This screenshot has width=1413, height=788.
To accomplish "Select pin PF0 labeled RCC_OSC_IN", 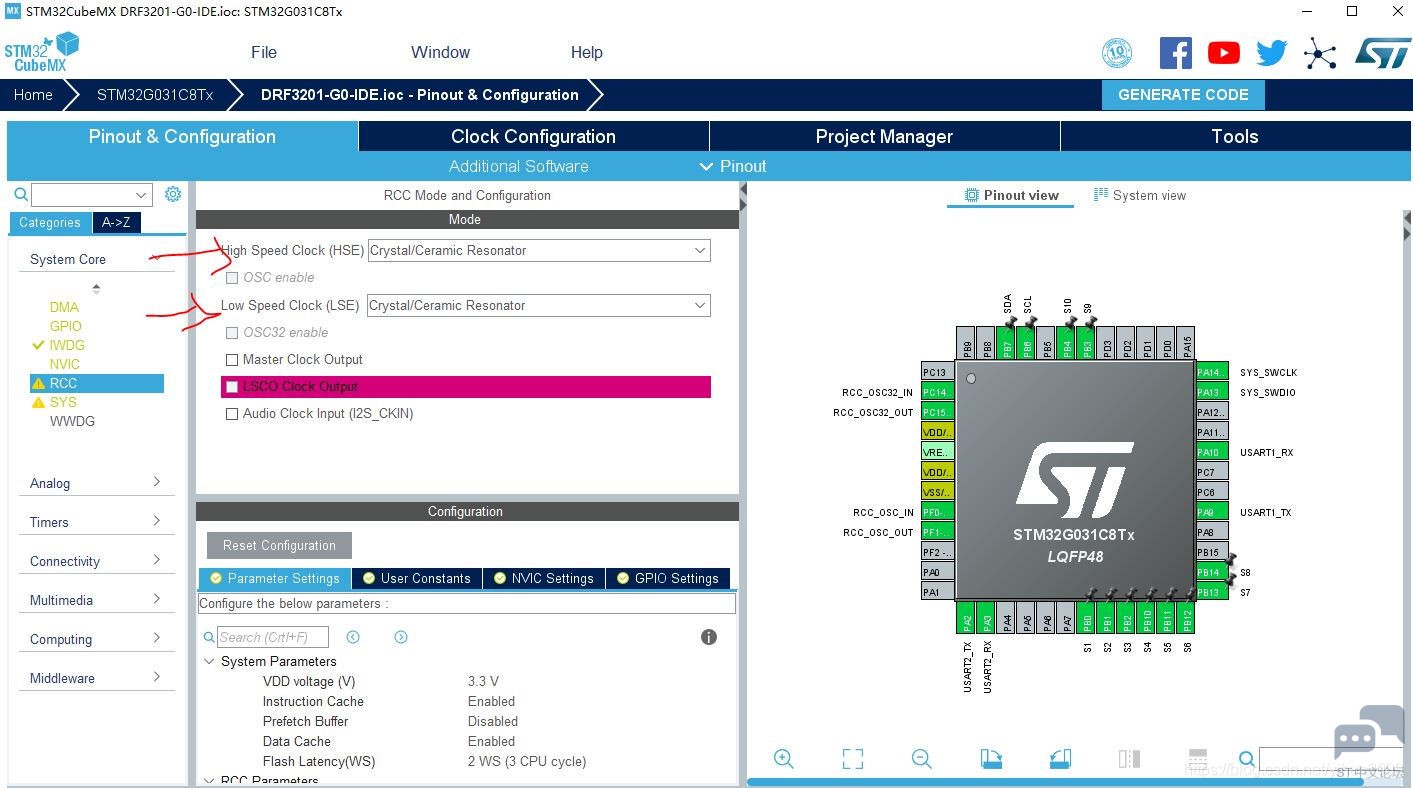I will 937,512.
